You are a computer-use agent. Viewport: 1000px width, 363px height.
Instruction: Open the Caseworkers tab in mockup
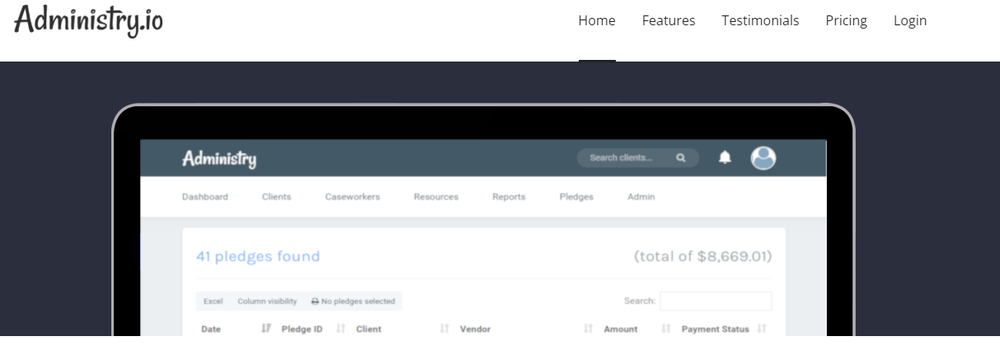click(352, 196)
